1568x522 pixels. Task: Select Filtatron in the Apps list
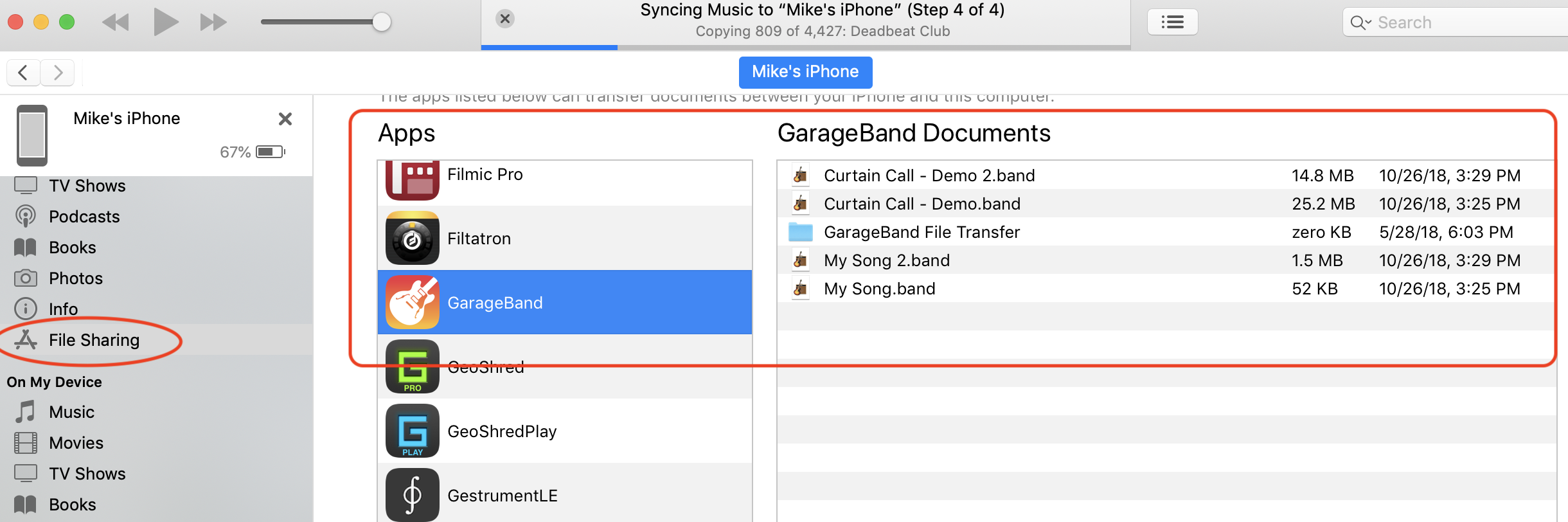pyautogui.click(x=565, y=238)
